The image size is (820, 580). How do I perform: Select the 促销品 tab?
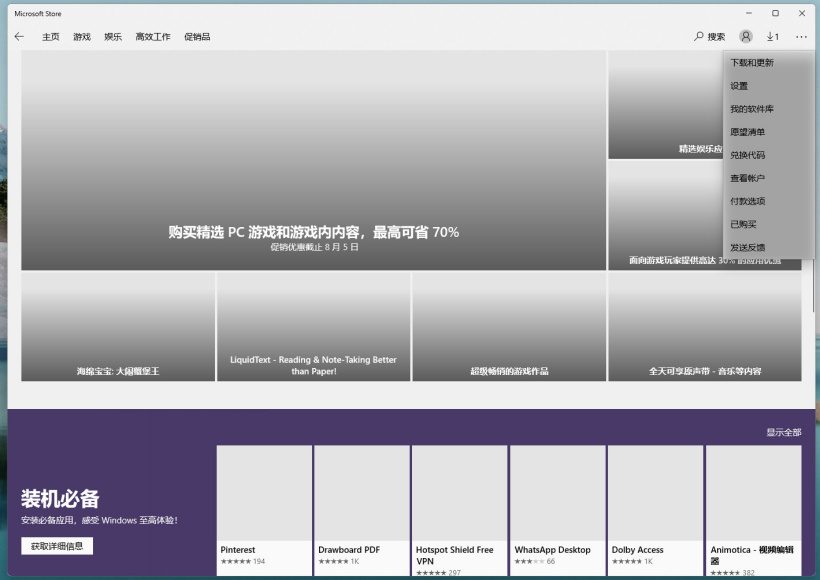[x=197, y=37]
